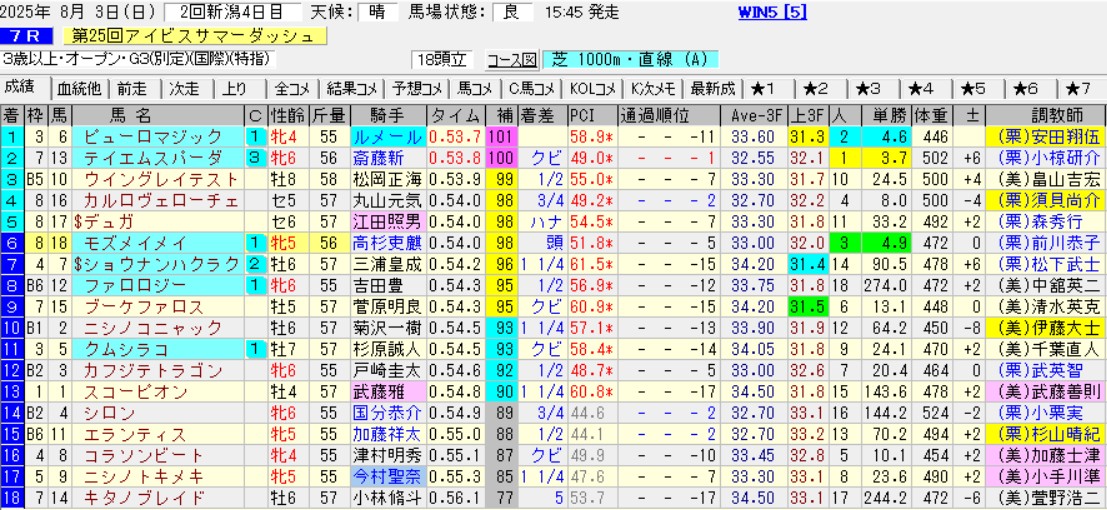Click the yellow race title 第25回アイビスサマーダッシュ

194,37
